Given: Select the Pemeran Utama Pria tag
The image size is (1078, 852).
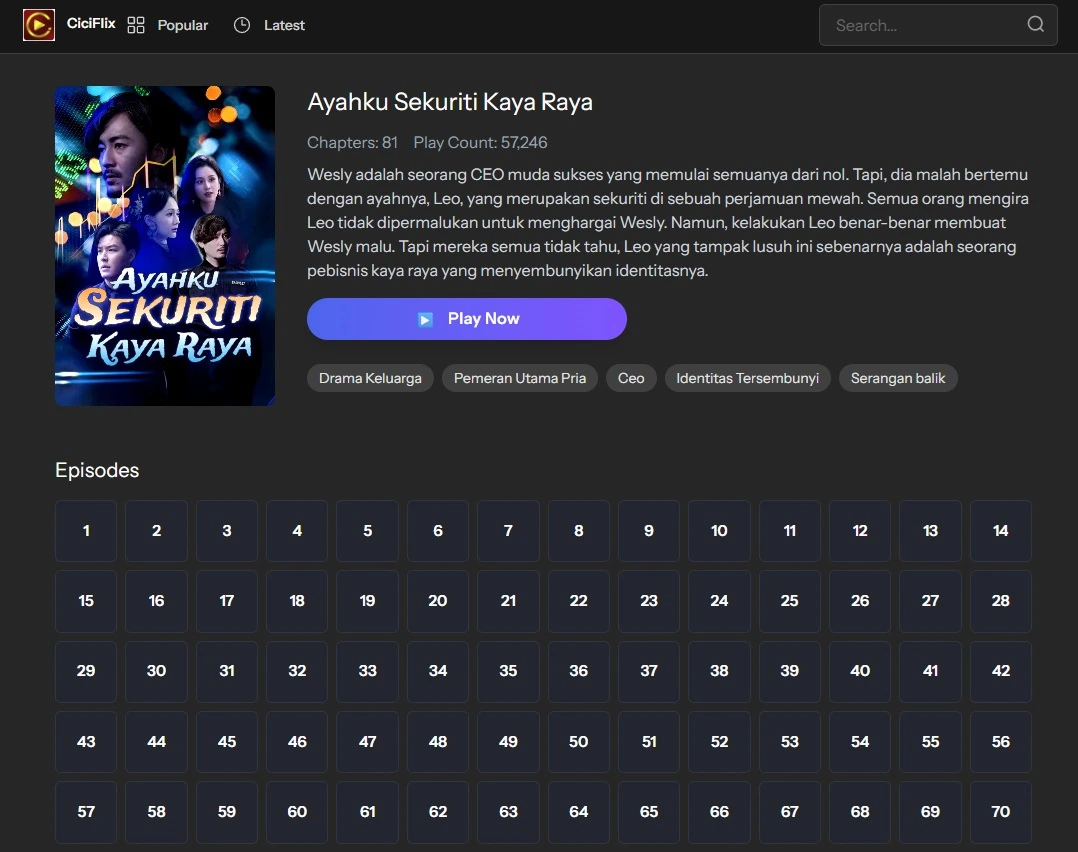Looking at the screenshot, I should coord(520,378).
